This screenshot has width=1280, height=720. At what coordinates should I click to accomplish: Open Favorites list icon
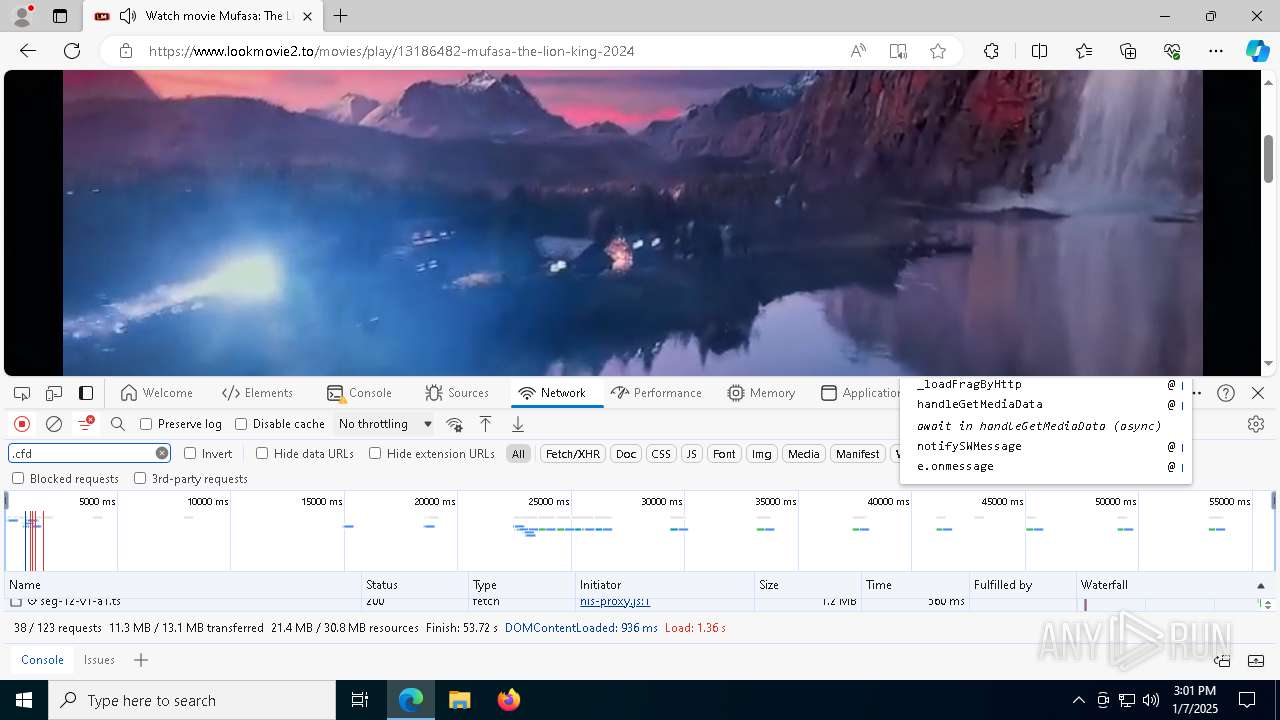point(1084,51)
